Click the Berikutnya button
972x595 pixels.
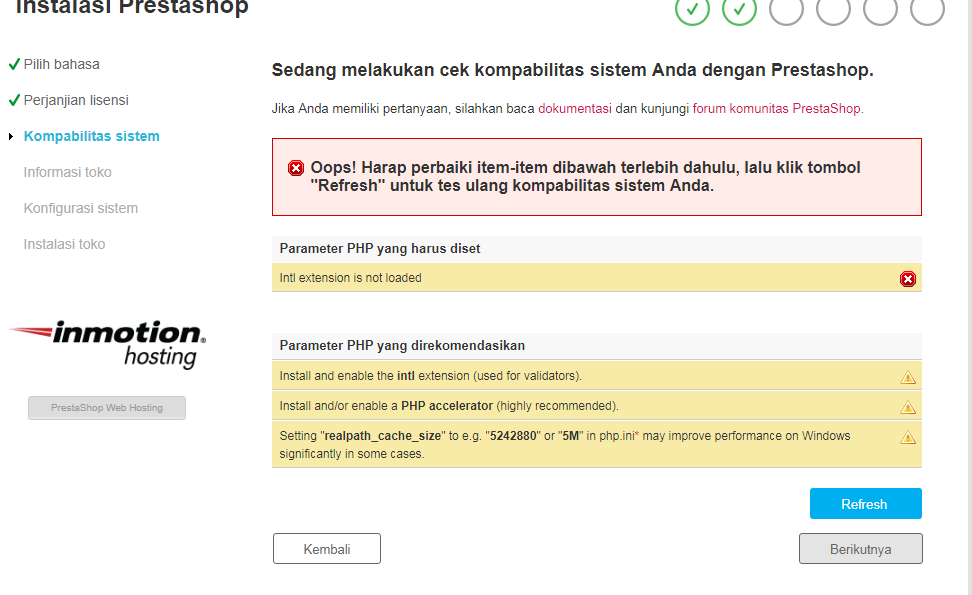[860, 549]
